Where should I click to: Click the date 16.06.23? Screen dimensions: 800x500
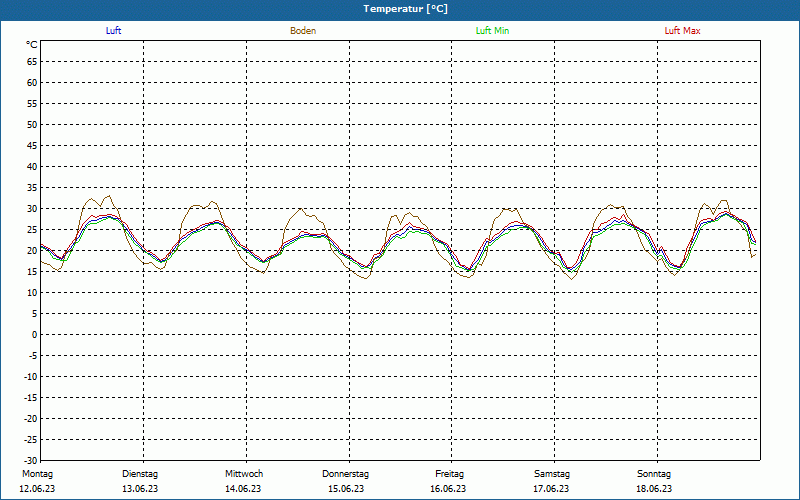pos(448,489)
